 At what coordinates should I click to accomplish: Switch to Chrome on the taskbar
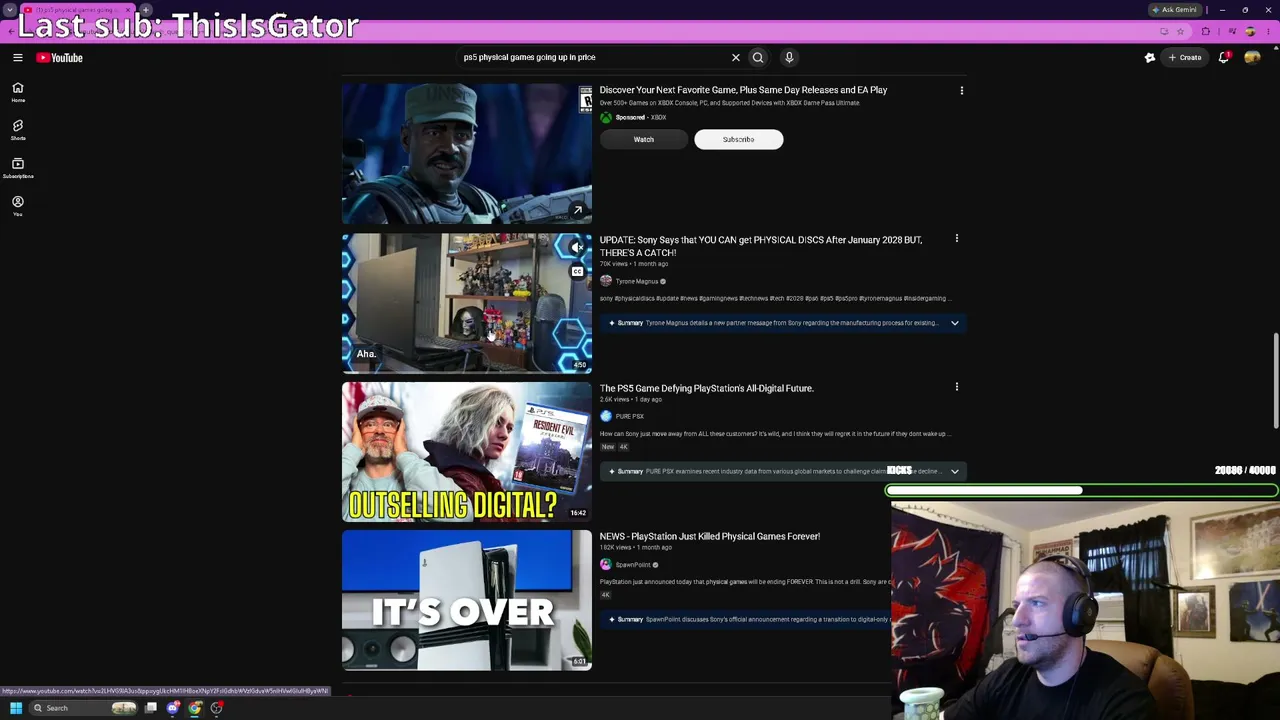click(195, 708)
